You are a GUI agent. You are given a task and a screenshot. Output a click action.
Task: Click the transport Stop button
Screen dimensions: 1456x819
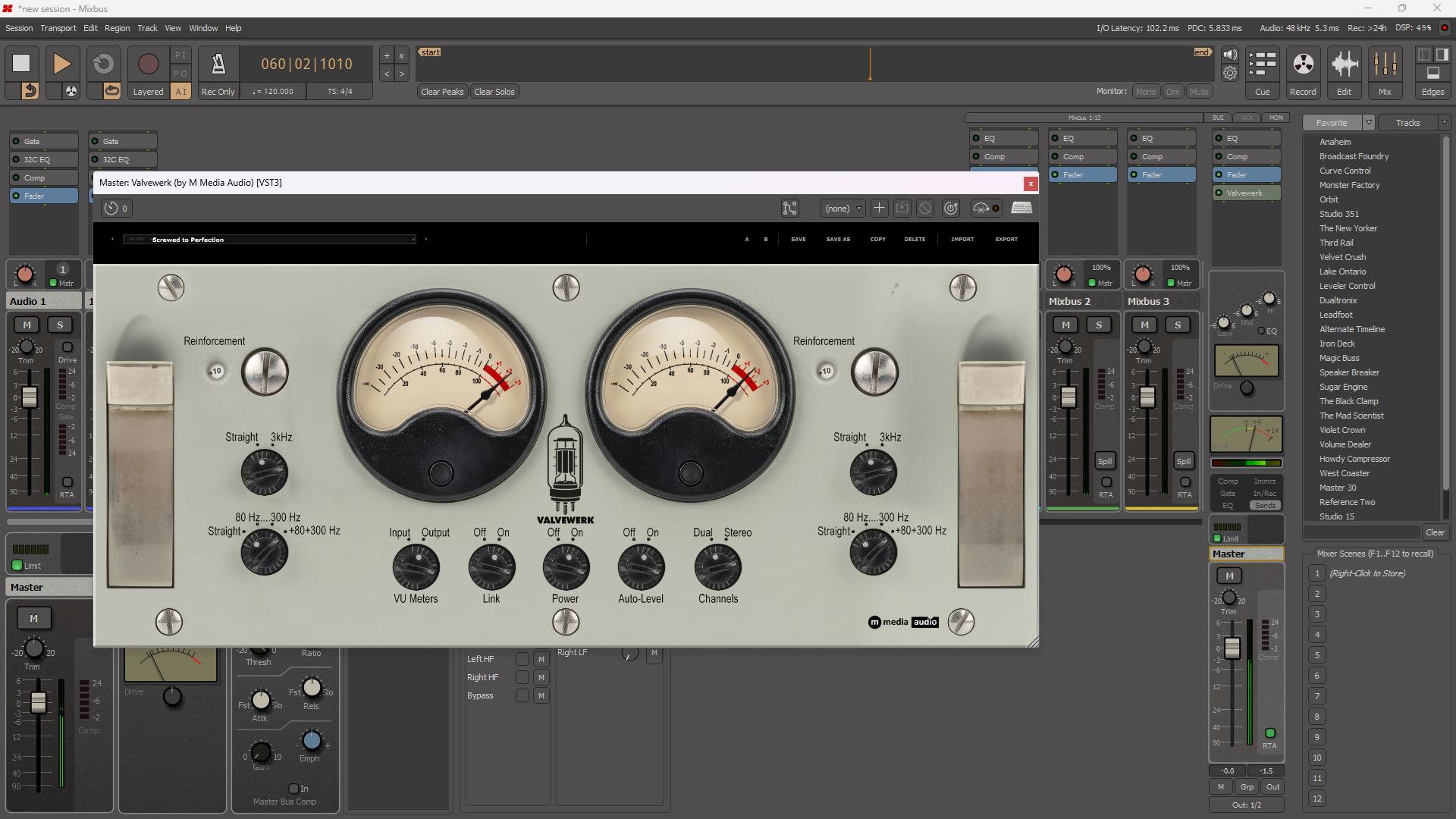coord(21,64)
